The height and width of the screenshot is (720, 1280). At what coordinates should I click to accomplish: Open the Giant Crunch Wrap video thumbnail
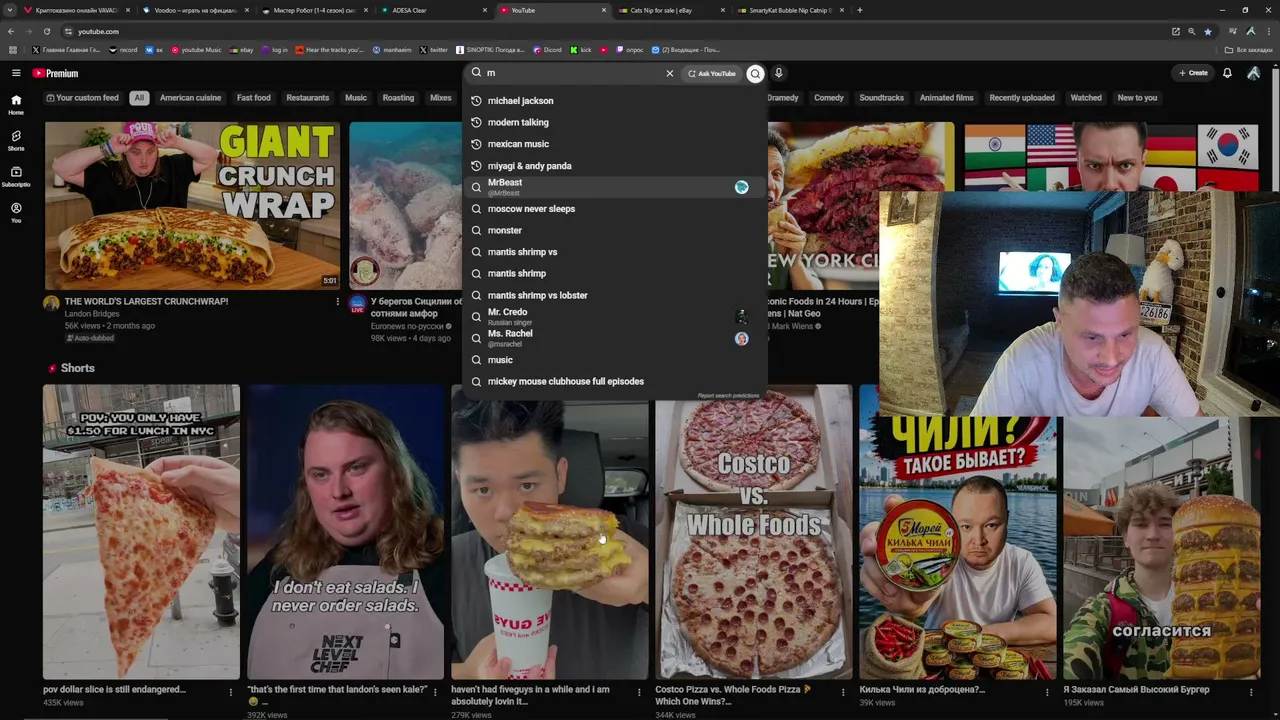click(x=192, y=206)
